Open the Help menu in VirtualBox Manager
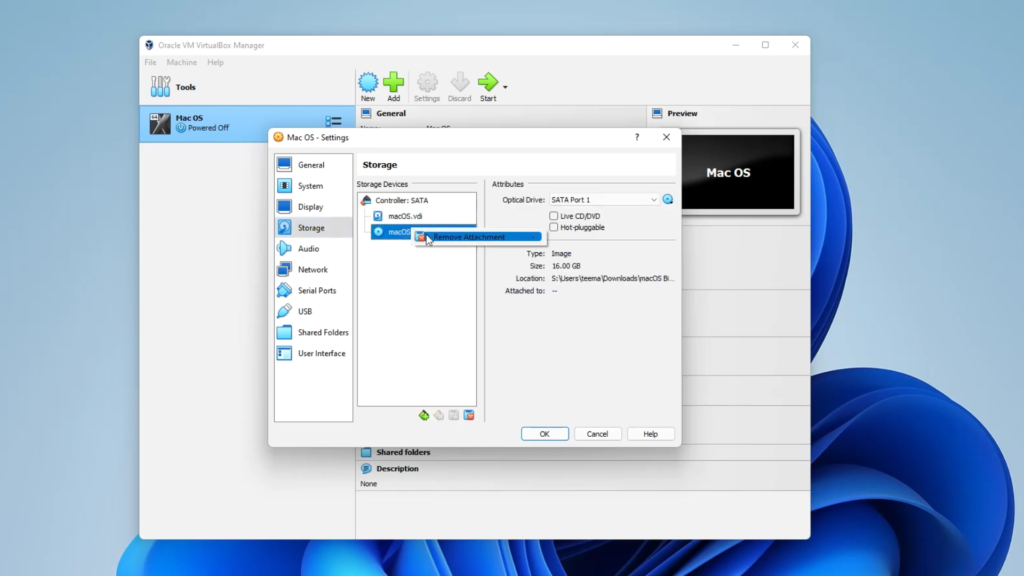 point(216,63)
